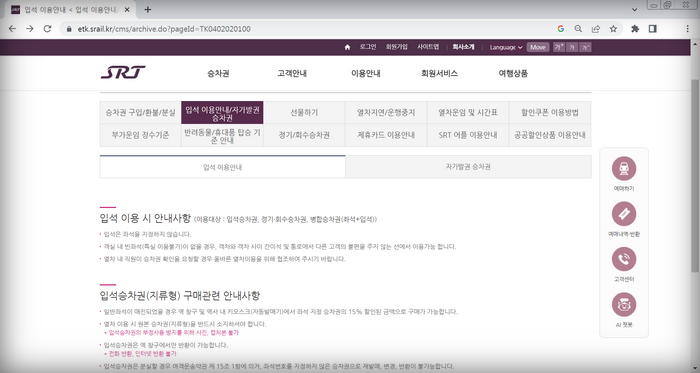Open the extensions puzzle icon
This screenshot has width=700, height=373.
pyautogui.click(x=635, y=29)
